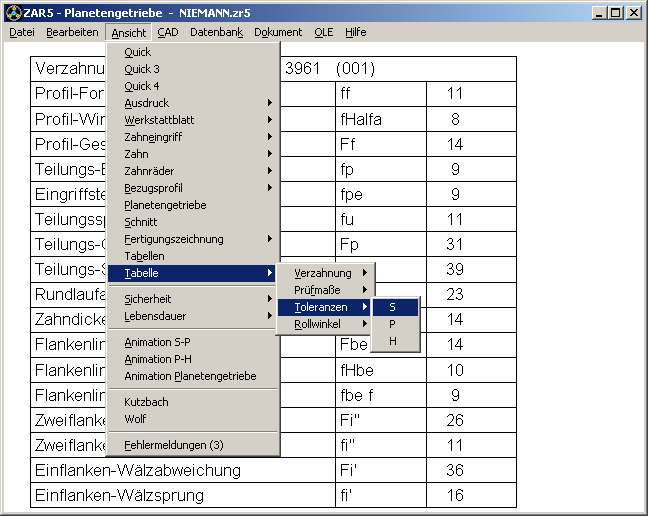
Task: Select Quick 3 from the Ansicht menu
Action: [x=141, y=69]
